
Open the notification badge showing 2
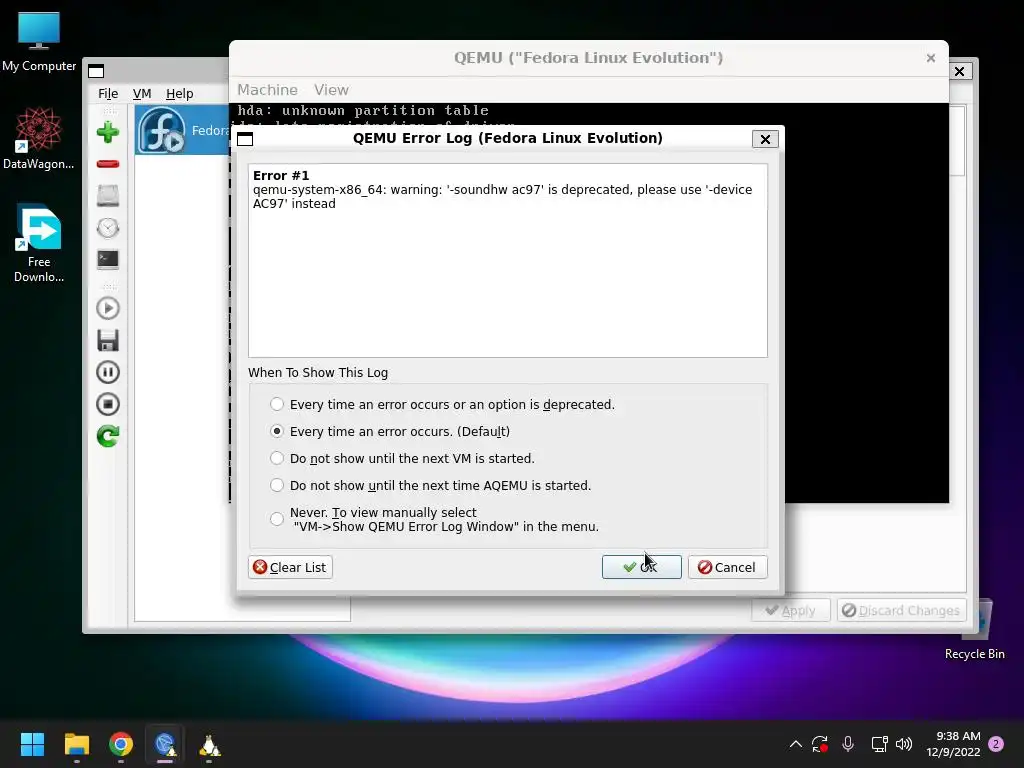pos(996,743)
